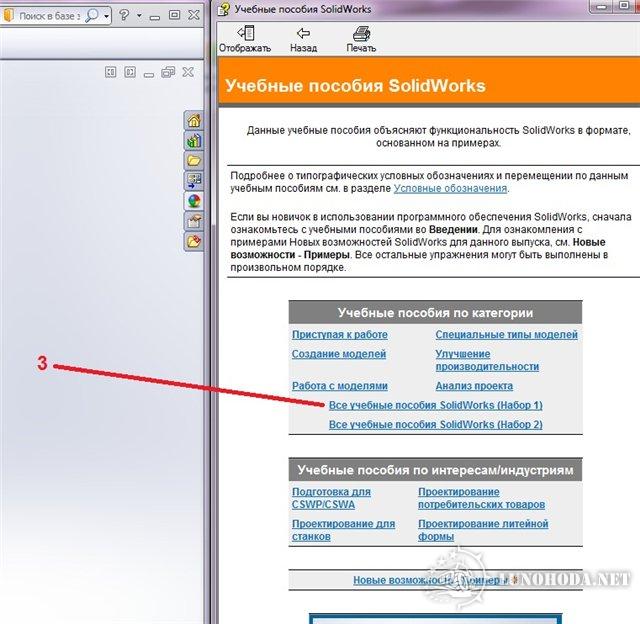Open the 'Условные обозначения' link
This screenshot has width=640, height=624.
pyautogui.click(x=450, y=189)
